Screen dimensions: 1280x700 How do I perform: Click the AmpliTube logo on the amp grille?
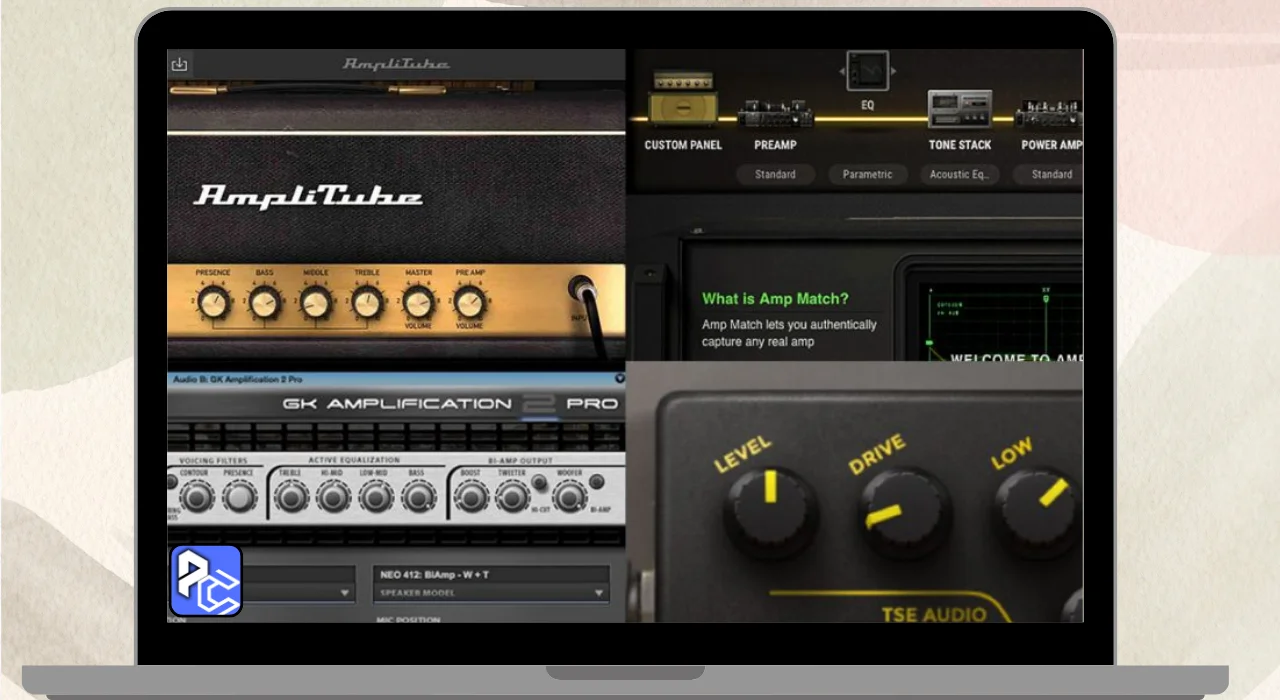(308, 196)
